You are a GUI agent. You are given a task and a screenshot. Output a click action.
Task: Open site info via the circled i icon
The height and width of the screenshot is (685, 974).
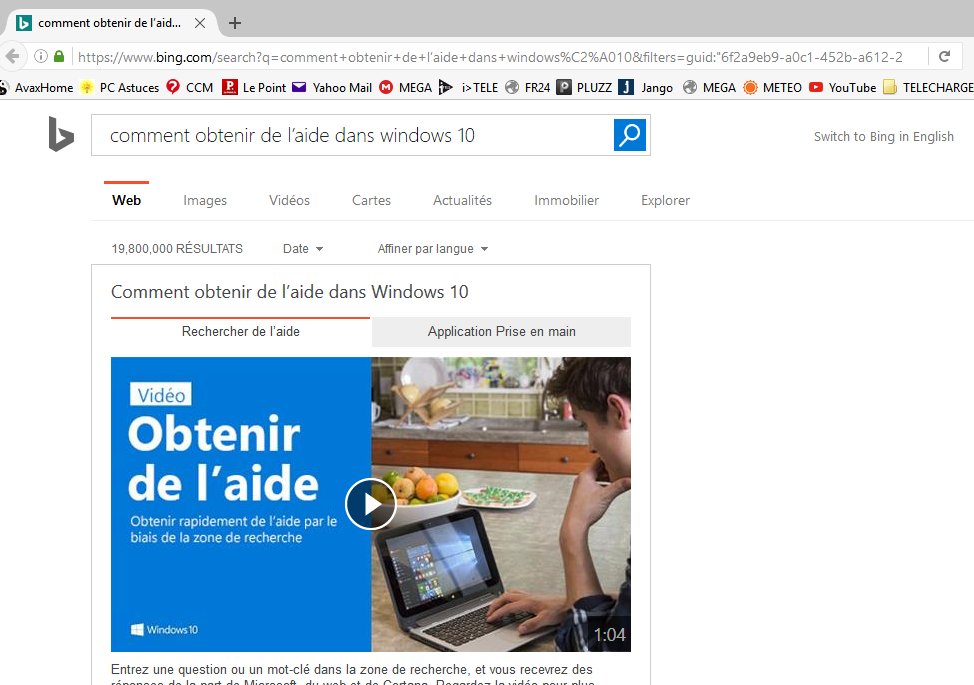pos(40,57)
